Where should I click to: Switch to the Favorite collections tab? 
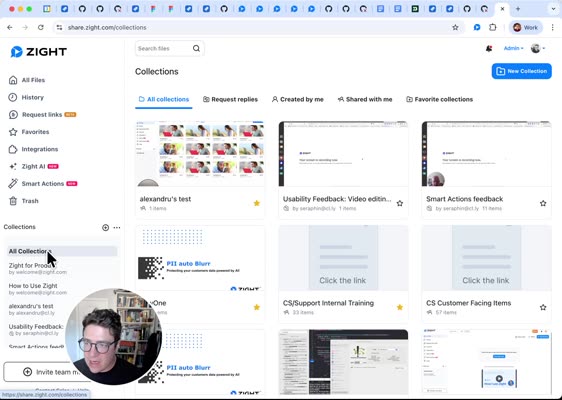coord(439,99)
